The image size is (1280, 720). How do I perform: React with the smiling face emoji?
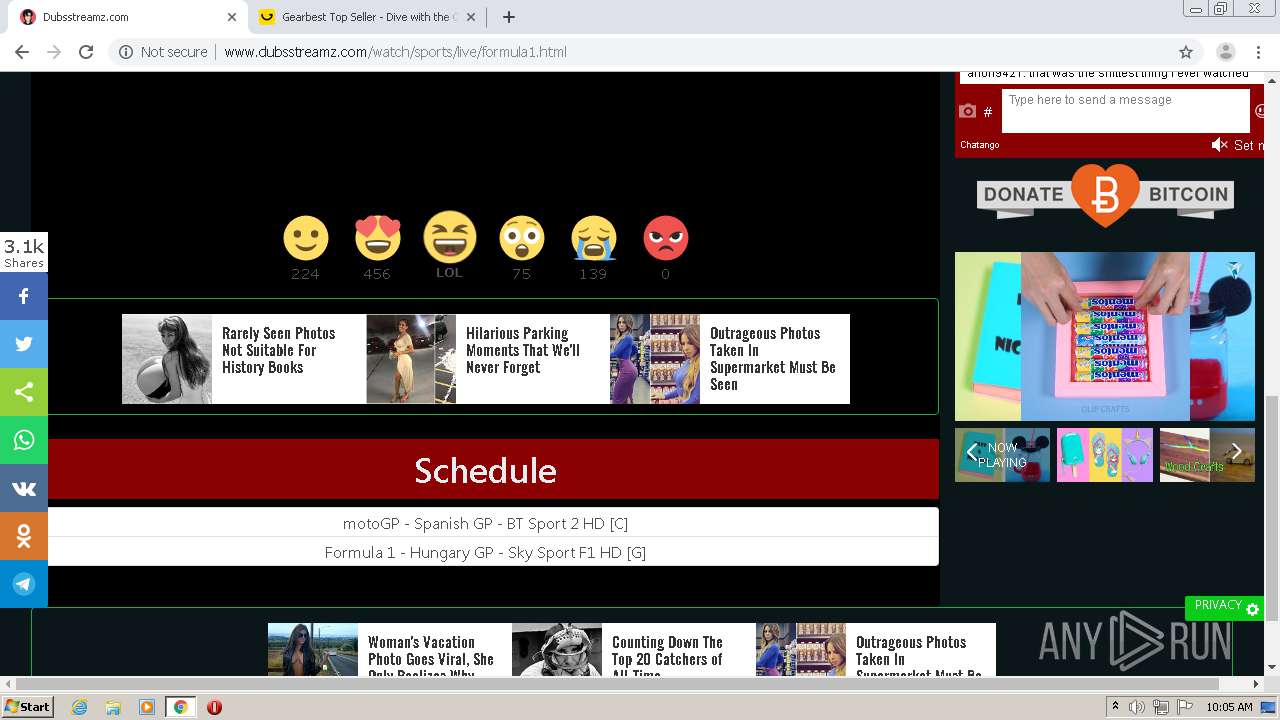click(x=305, y=239)
